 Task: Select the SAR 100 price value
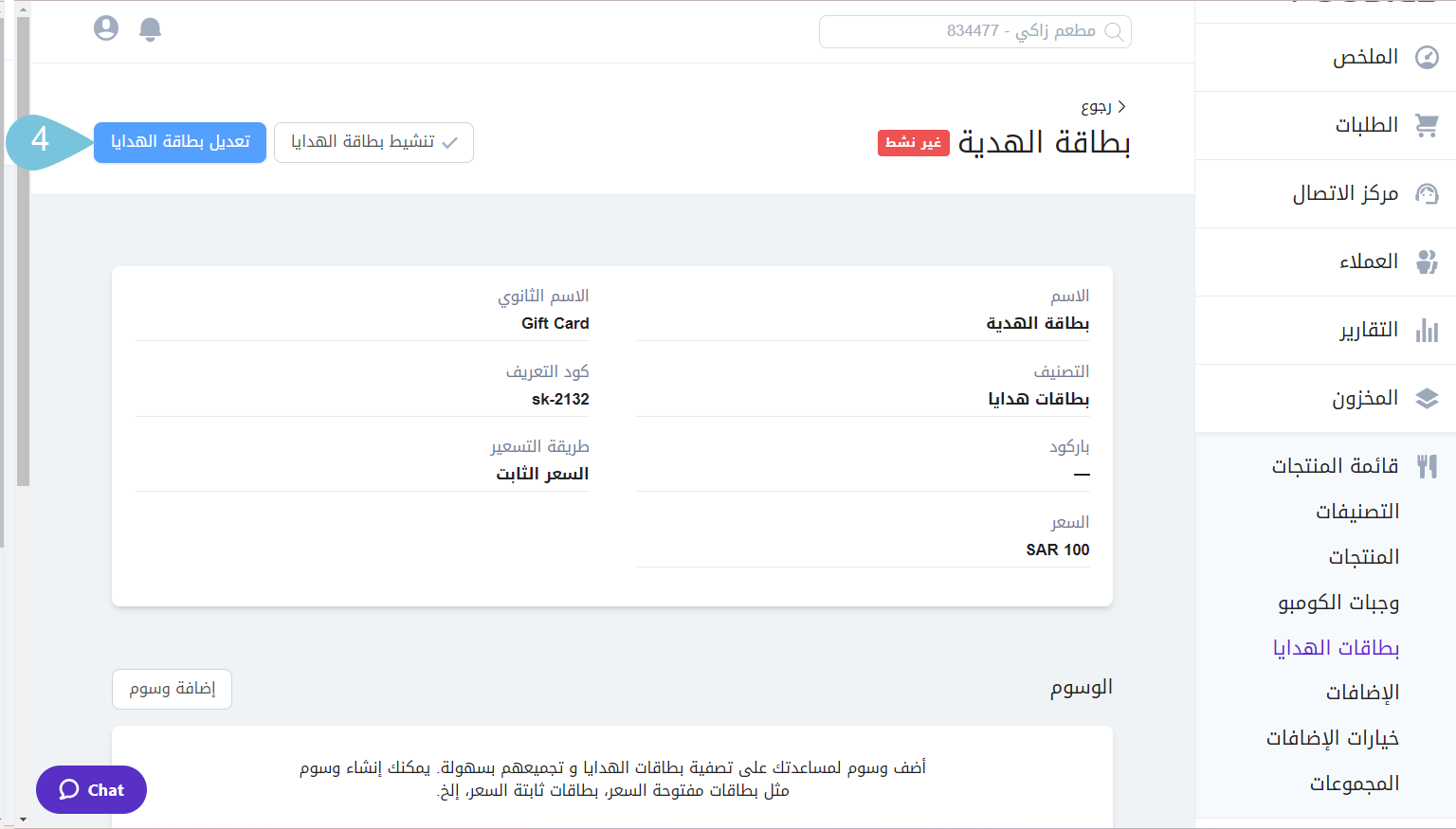[x=1058, y=550]
